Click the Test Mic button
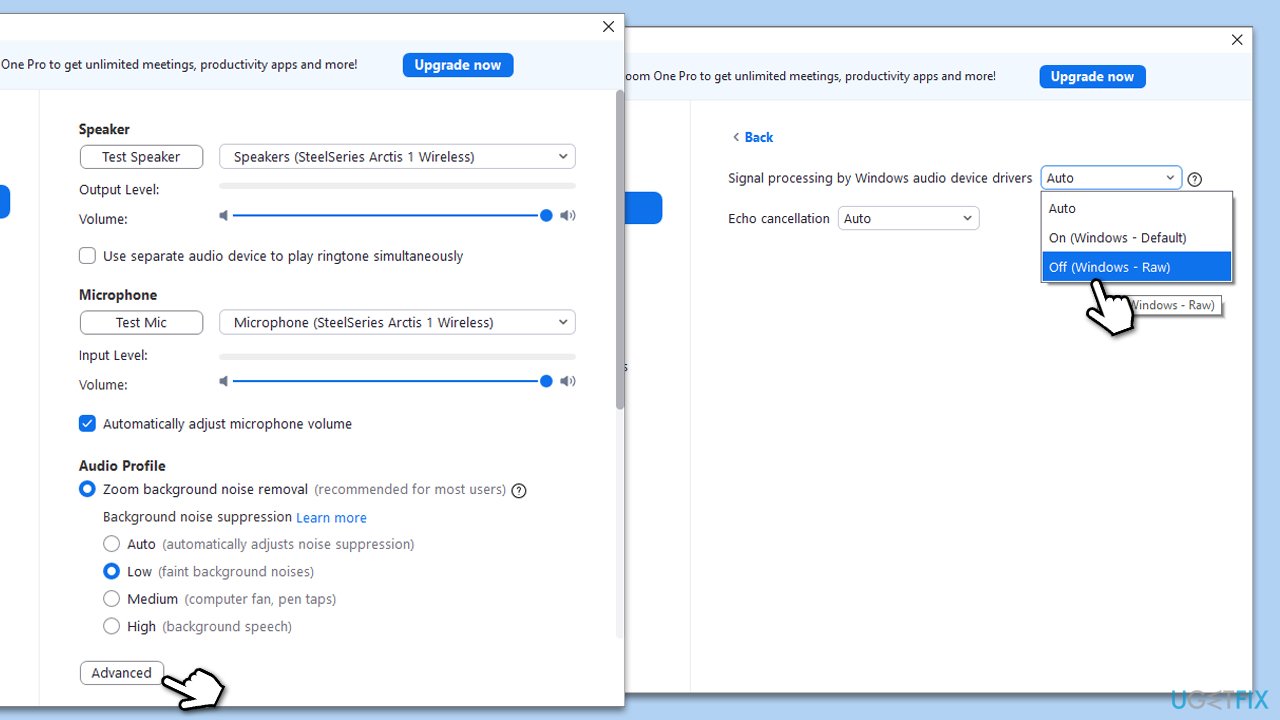The image size is (1280, 720). 141,323
